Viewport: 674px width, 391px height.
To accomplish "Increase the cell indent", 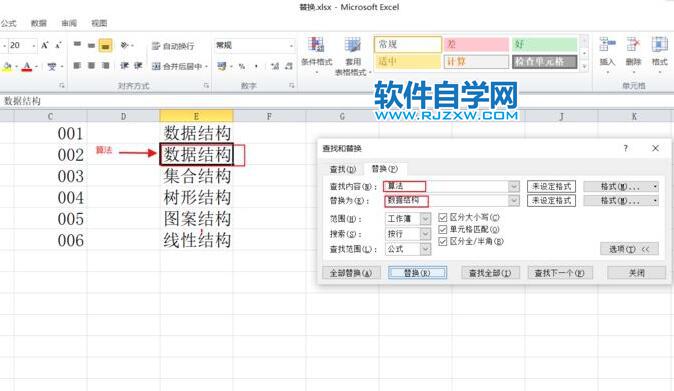I will (x=138, y=65).
